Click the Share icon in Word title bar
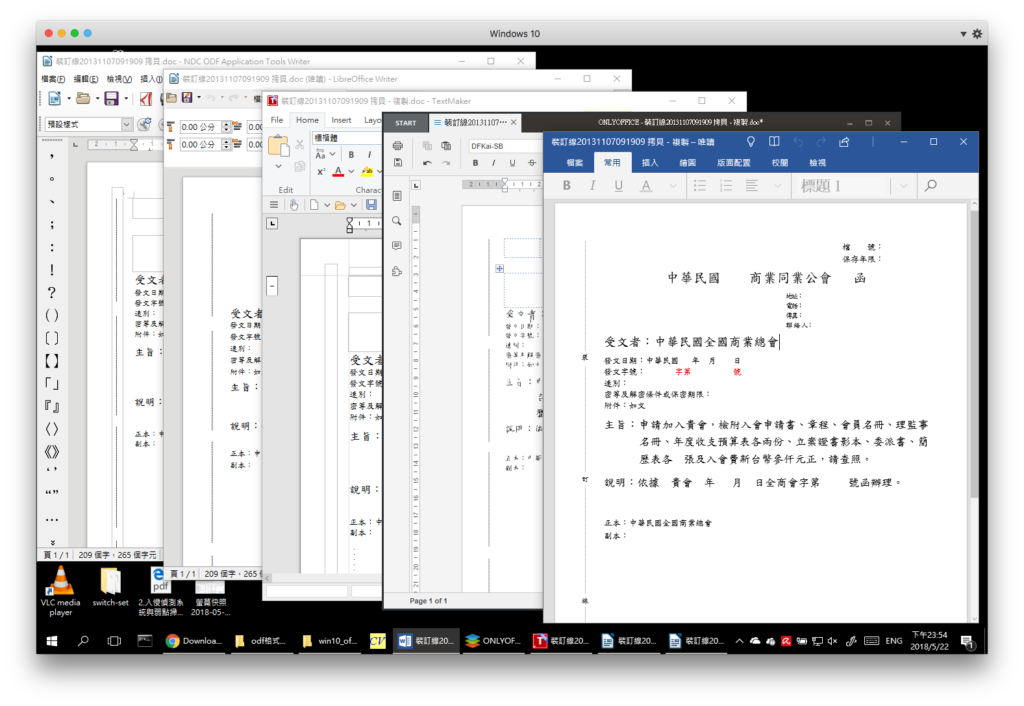 [x=844, y=142]
